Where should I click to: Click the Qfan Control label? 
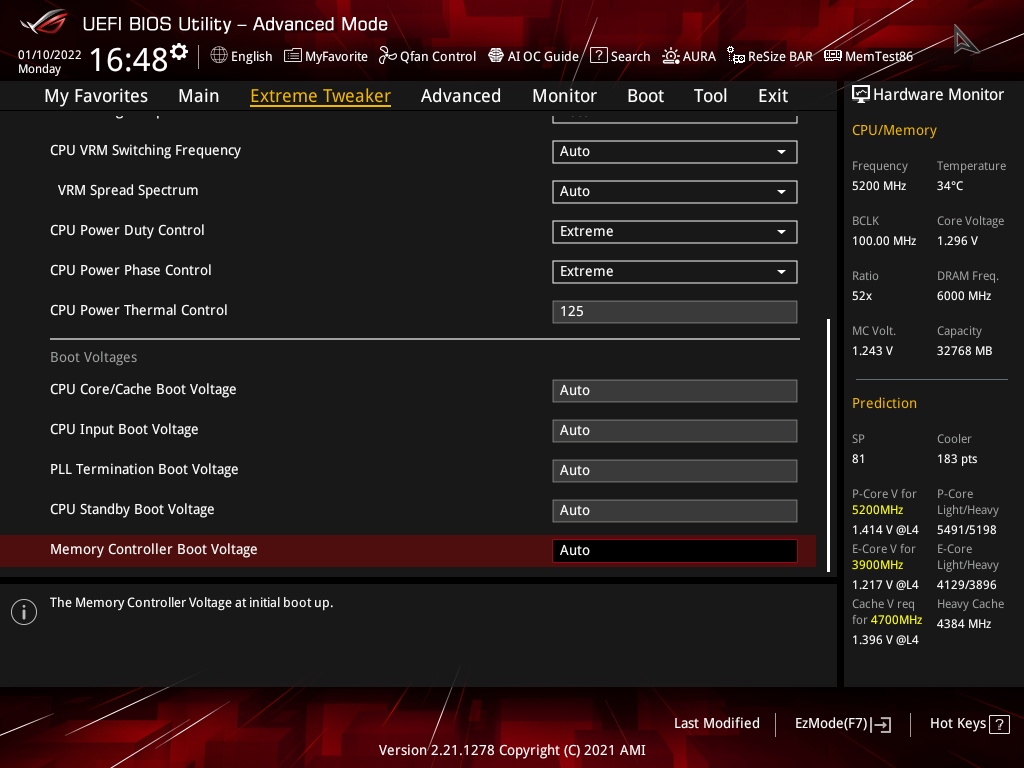pos(438,56)
